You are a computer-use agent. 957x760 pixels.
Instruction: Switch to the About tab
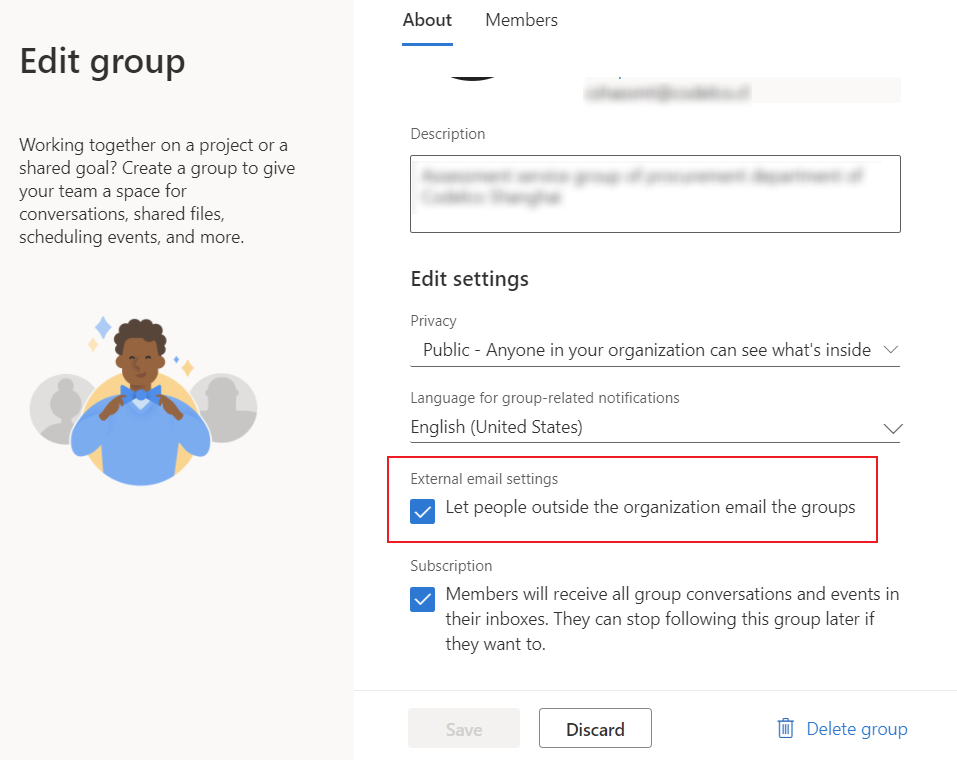427,20
